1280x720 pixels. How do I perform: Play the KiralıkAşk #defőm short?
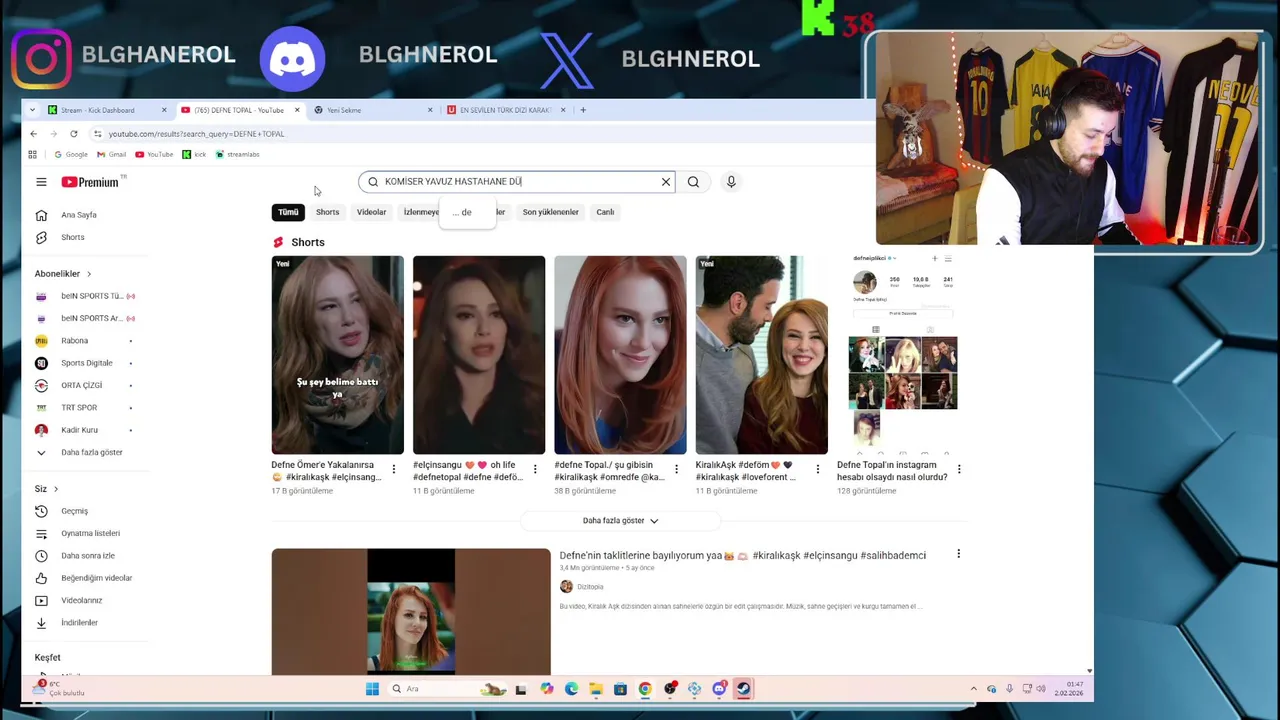click(761, 355)
